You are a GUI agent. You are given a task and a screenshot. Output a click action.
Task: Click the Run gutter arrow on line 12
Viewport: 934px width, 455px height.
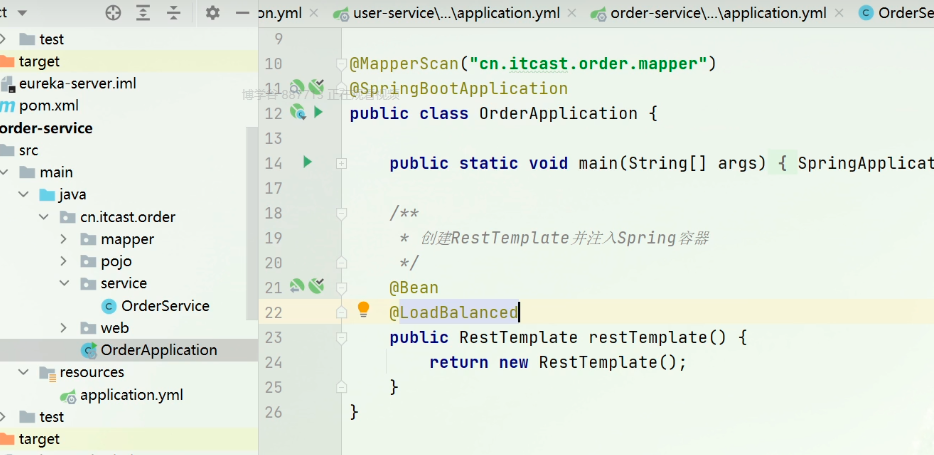(x=319, y=111)
